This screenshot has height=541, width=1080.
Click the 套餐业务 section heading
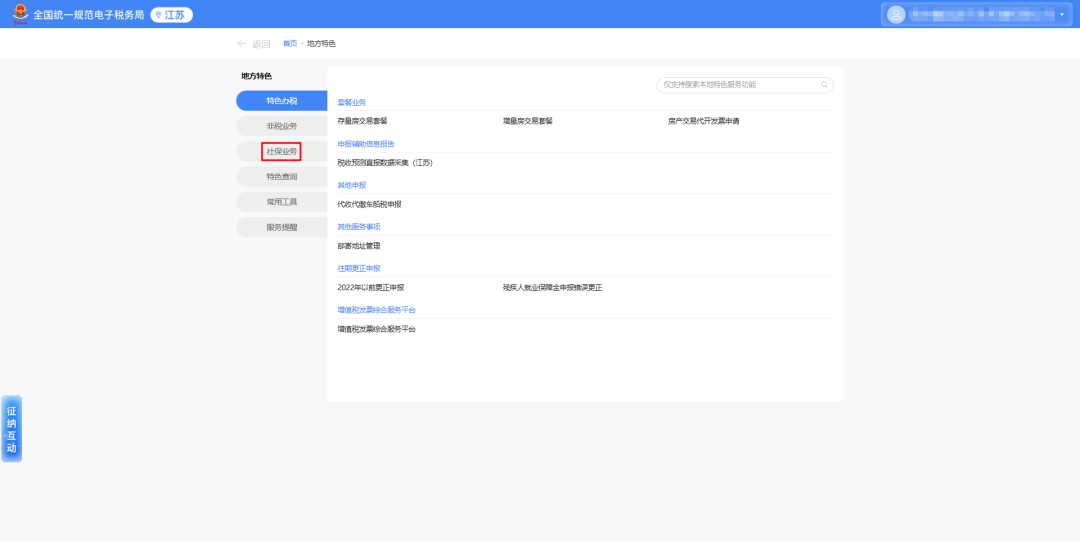coord(351,102)
